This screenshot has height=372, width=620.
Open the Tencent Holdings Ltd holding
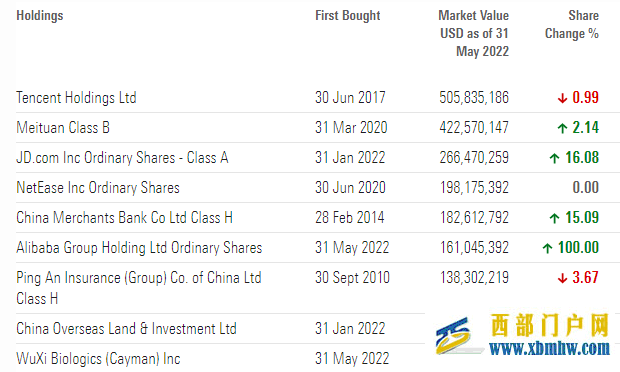pyautogui.click(x=76, y=98)
